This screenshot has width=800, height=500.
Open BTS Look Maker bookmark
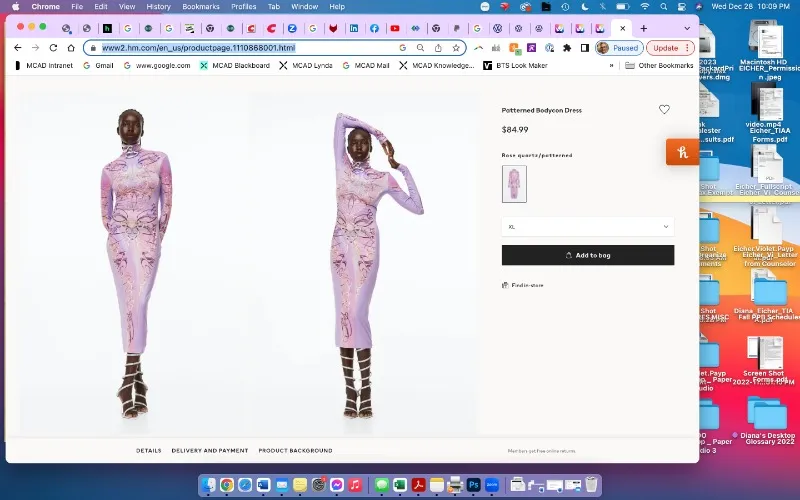[x=515, y=65]
